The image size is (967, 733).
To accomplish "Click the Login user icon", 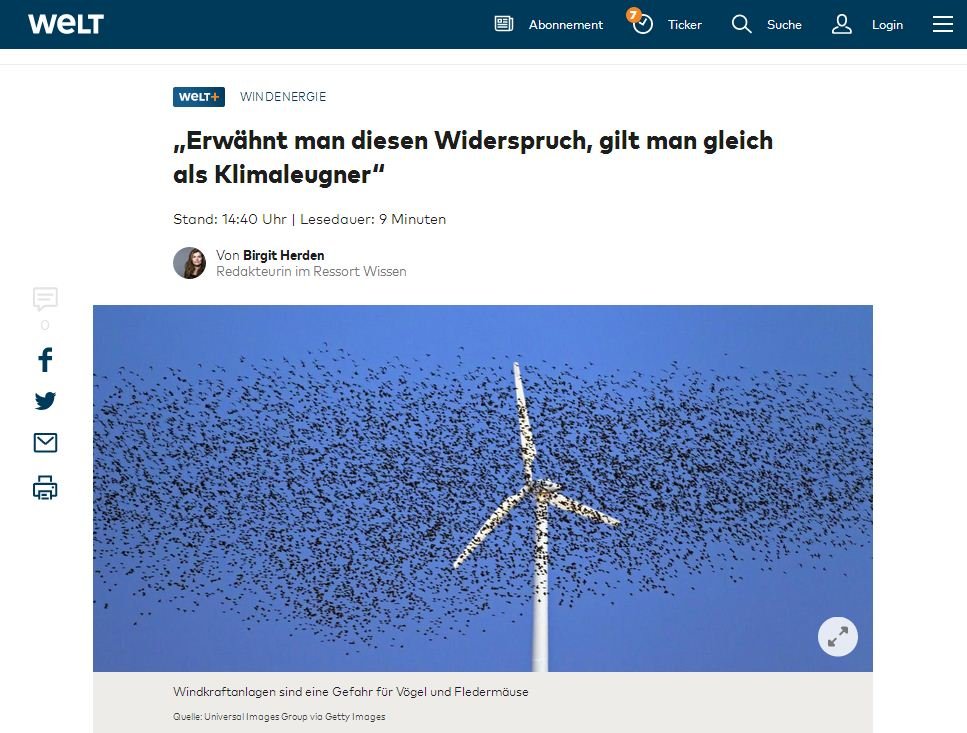I will coord(842,24).
